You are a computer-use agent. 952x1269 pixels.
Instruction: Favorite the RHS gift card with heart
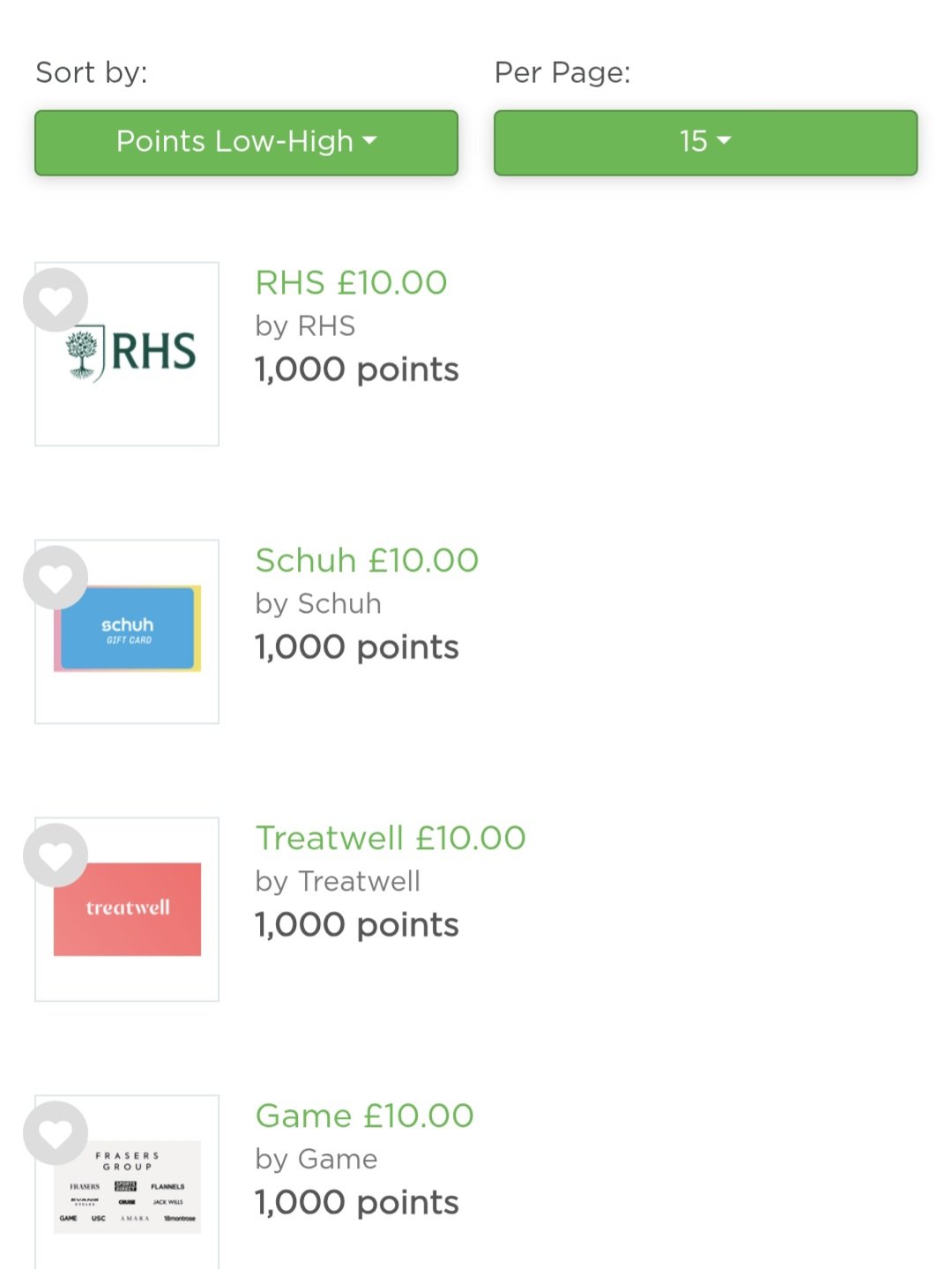pyautogui.click(x=56, y=301)
